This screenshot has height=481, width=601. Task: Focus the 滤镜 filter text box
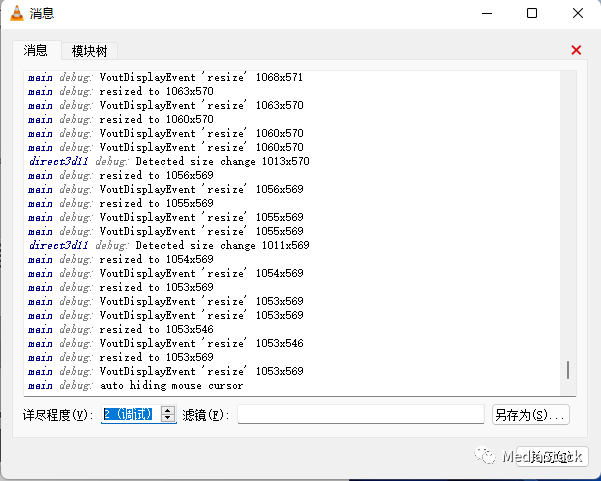tap(360, 414)
